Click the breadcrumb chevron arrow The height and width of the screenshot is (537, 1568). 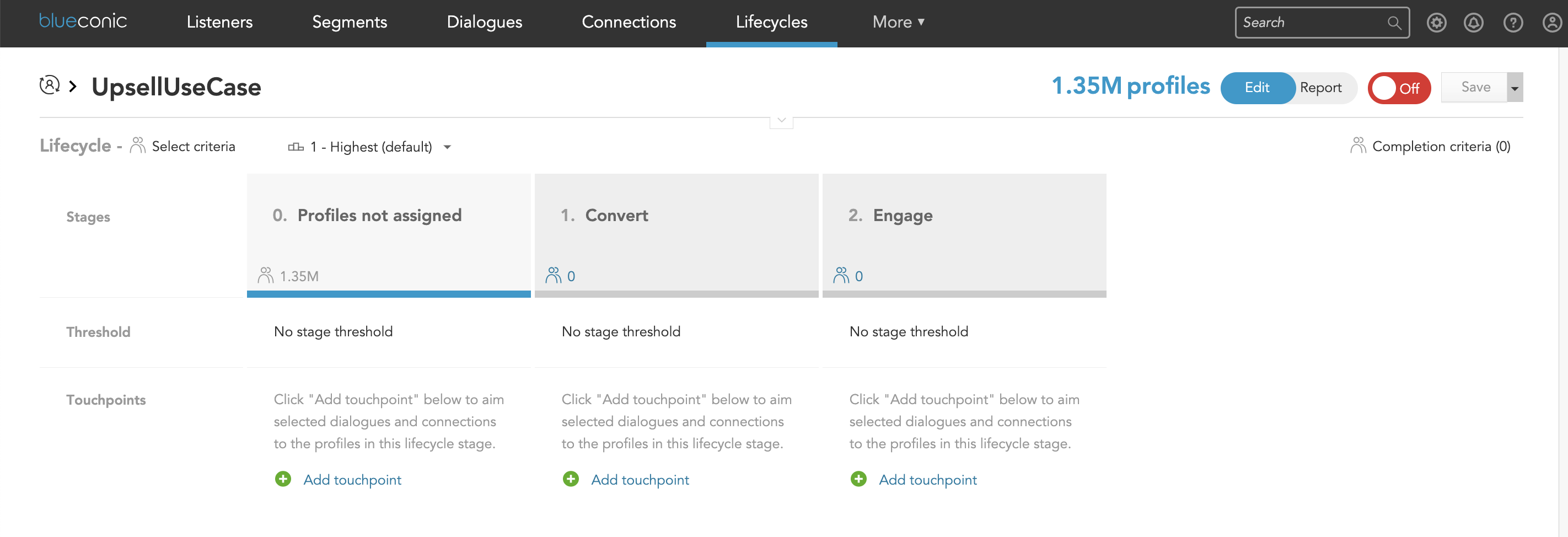72,86
